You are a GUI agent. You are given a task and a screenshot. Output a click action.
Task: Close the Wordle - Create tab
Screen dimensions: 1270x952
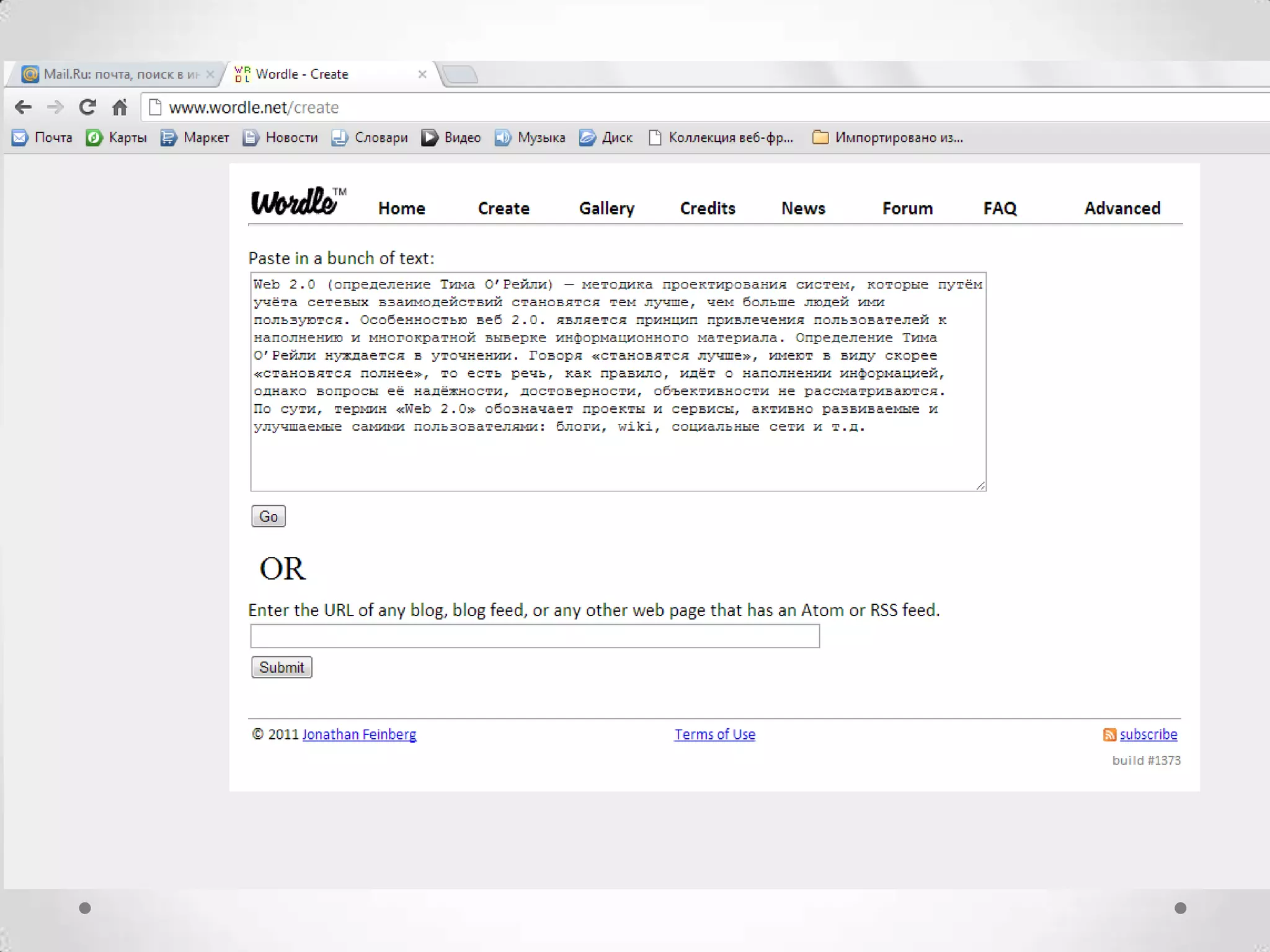coord(422,74)
